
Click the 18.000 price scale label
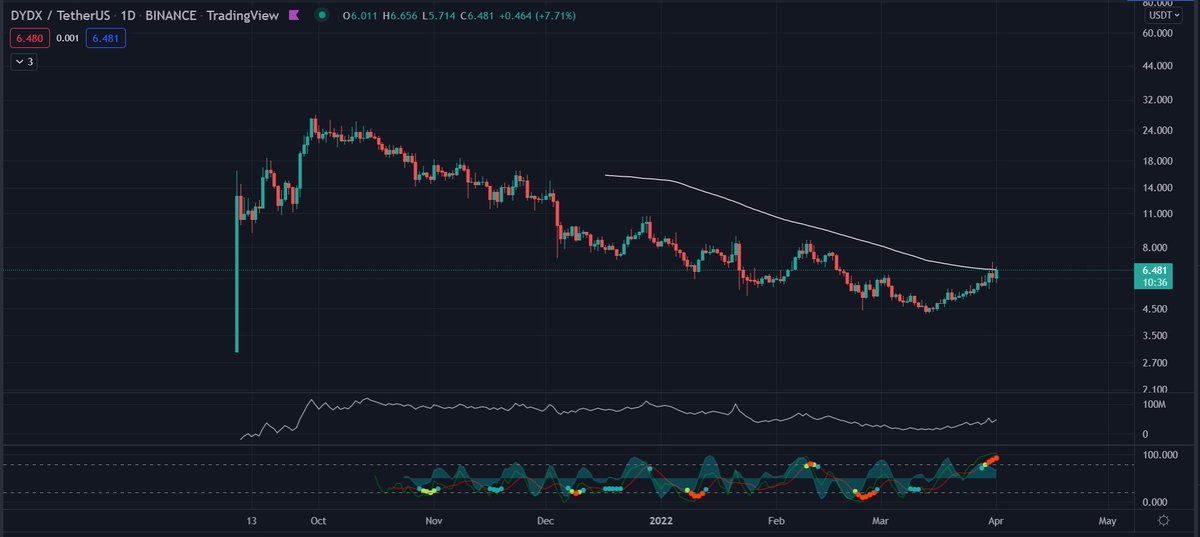[1158, 161]
